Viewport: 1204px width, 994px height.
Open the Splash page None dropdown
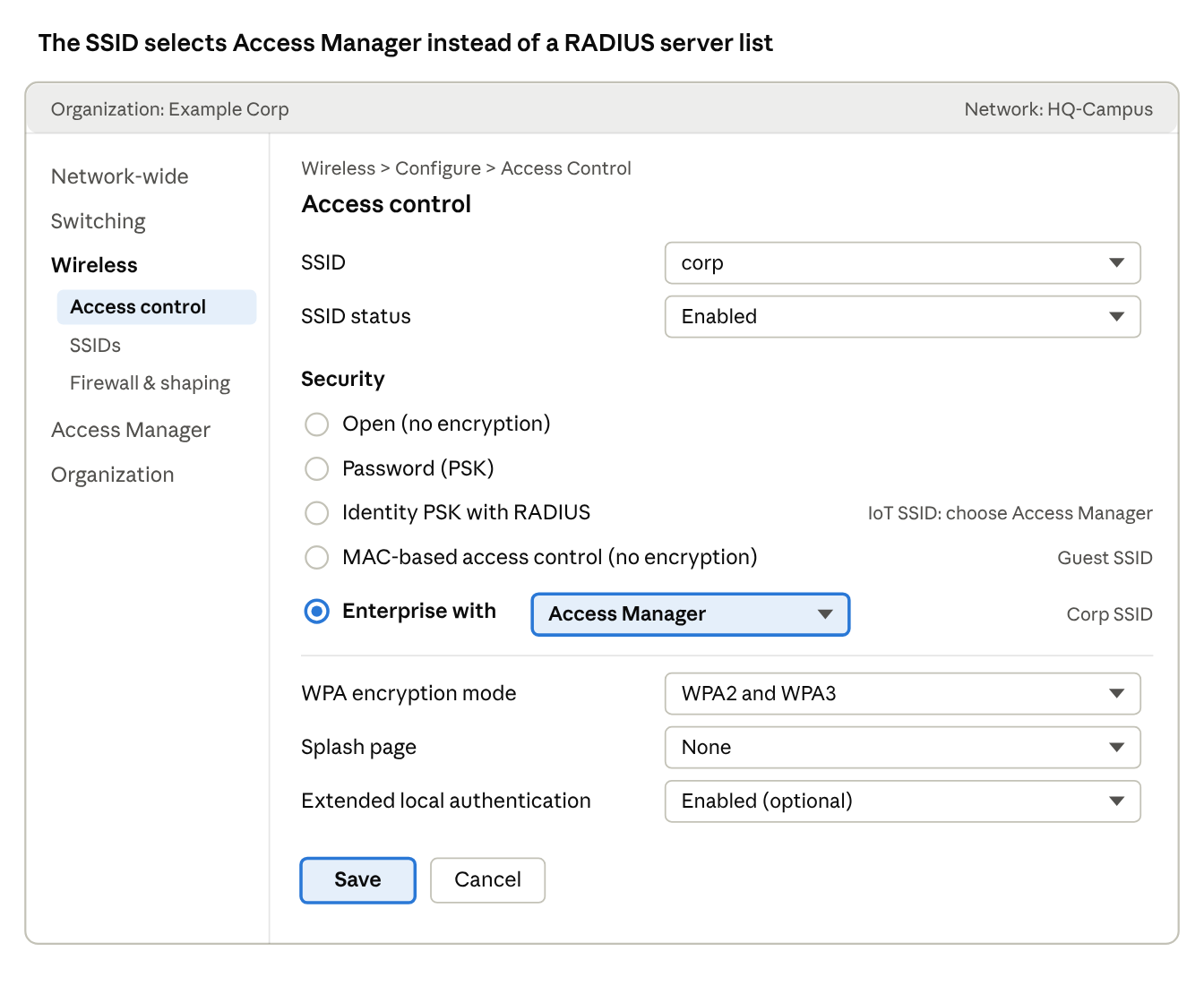(902, 748)
